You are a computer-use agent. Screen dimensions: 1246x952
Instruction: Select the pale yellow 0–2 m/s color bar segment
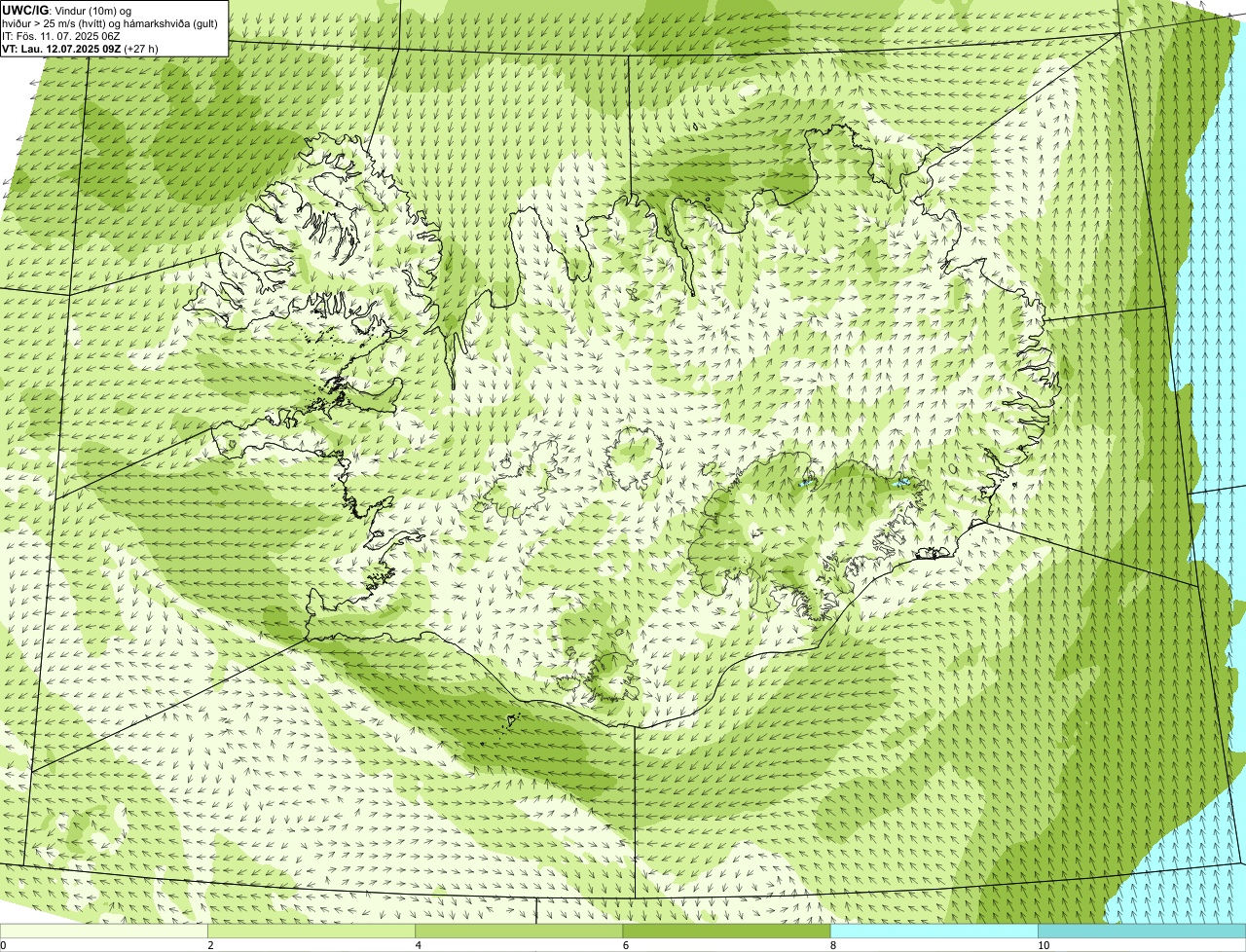[x=104, y=932]
